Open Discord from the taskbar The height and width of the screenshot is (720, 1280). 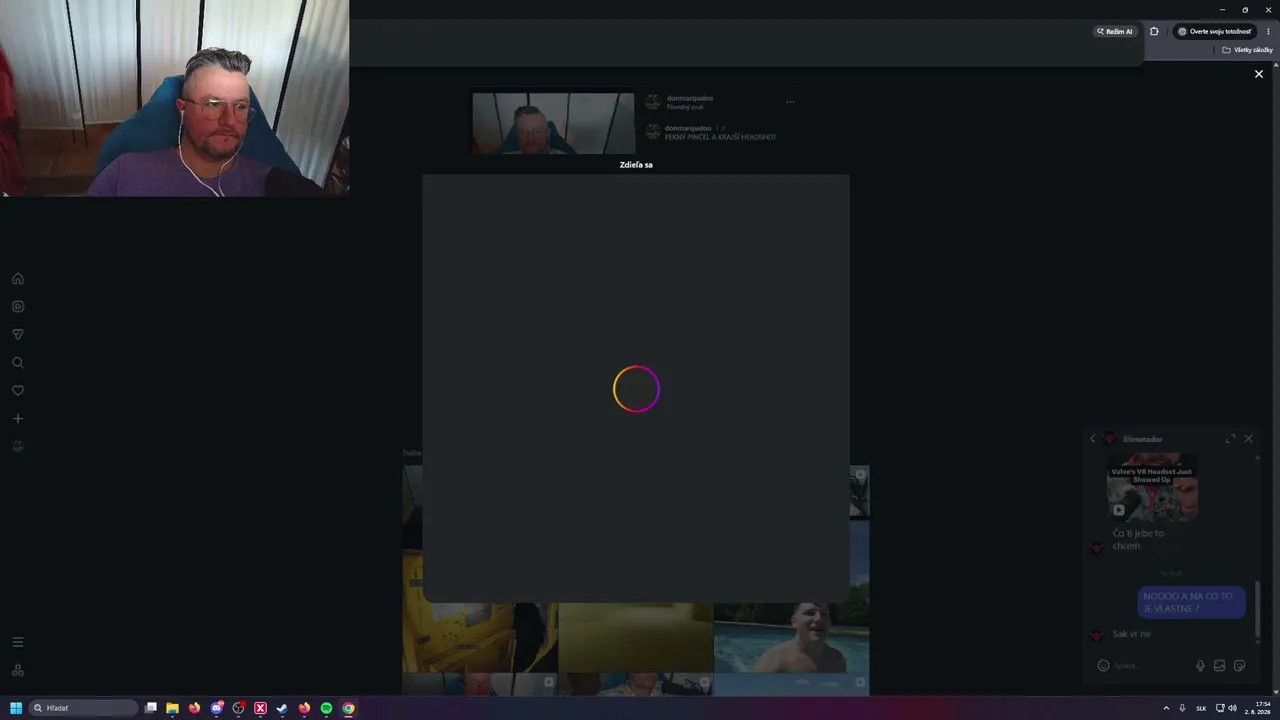(x=216, y=708)
